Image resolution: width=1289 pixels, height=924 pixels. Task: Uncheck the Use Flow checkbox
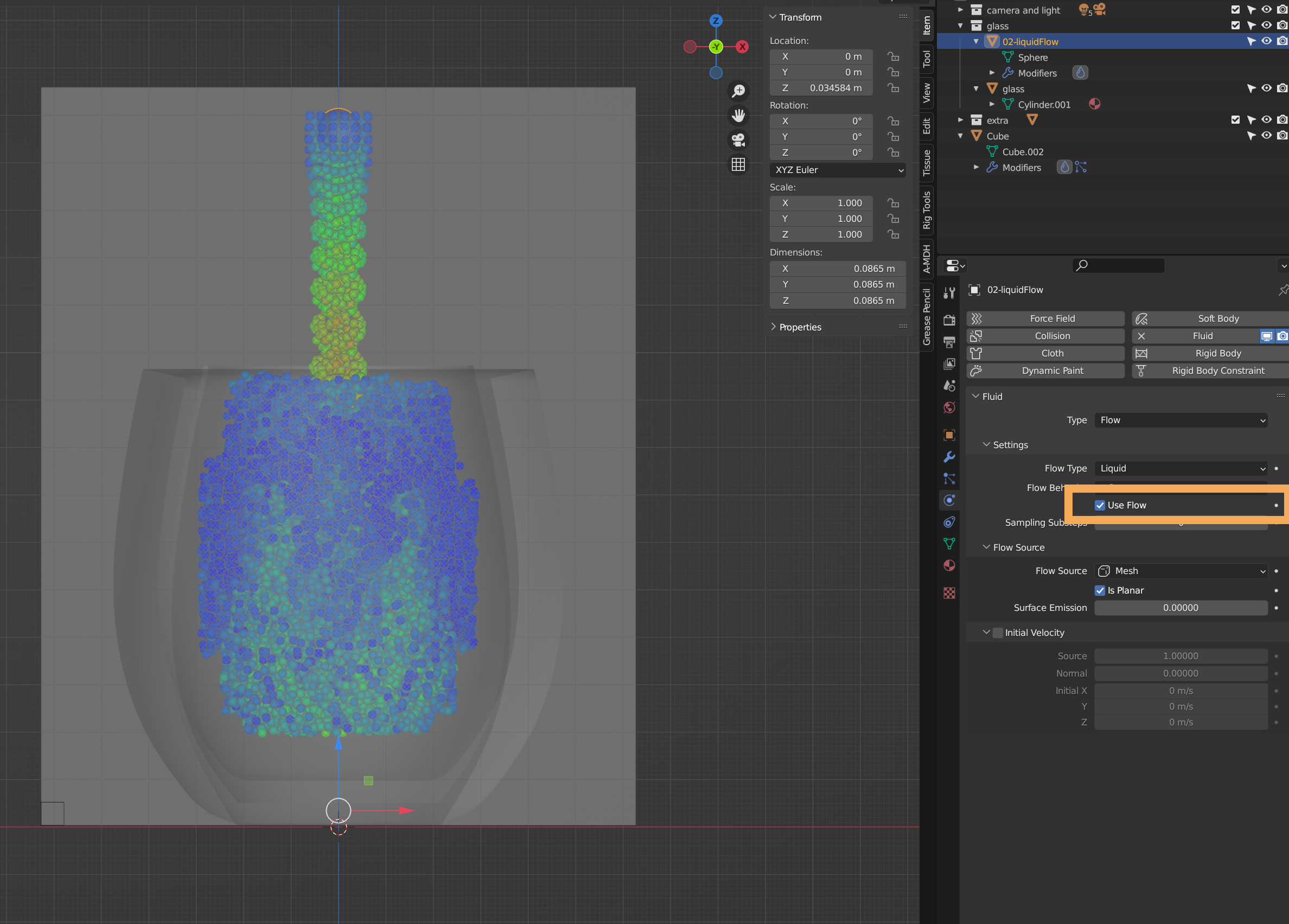coord(1100,505)
